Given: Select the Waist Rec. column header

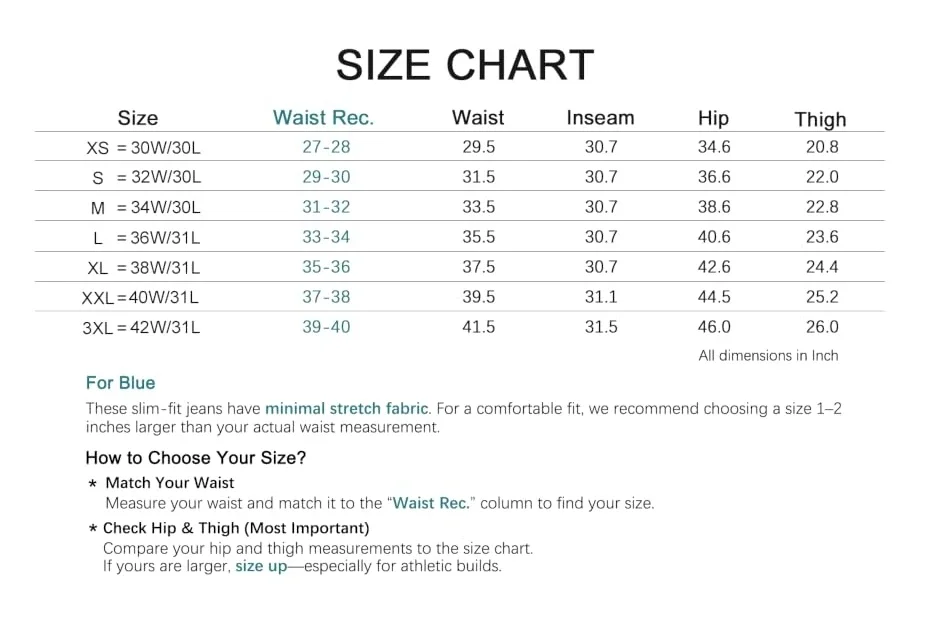Looking at the screenshot, I should point(323,117).
